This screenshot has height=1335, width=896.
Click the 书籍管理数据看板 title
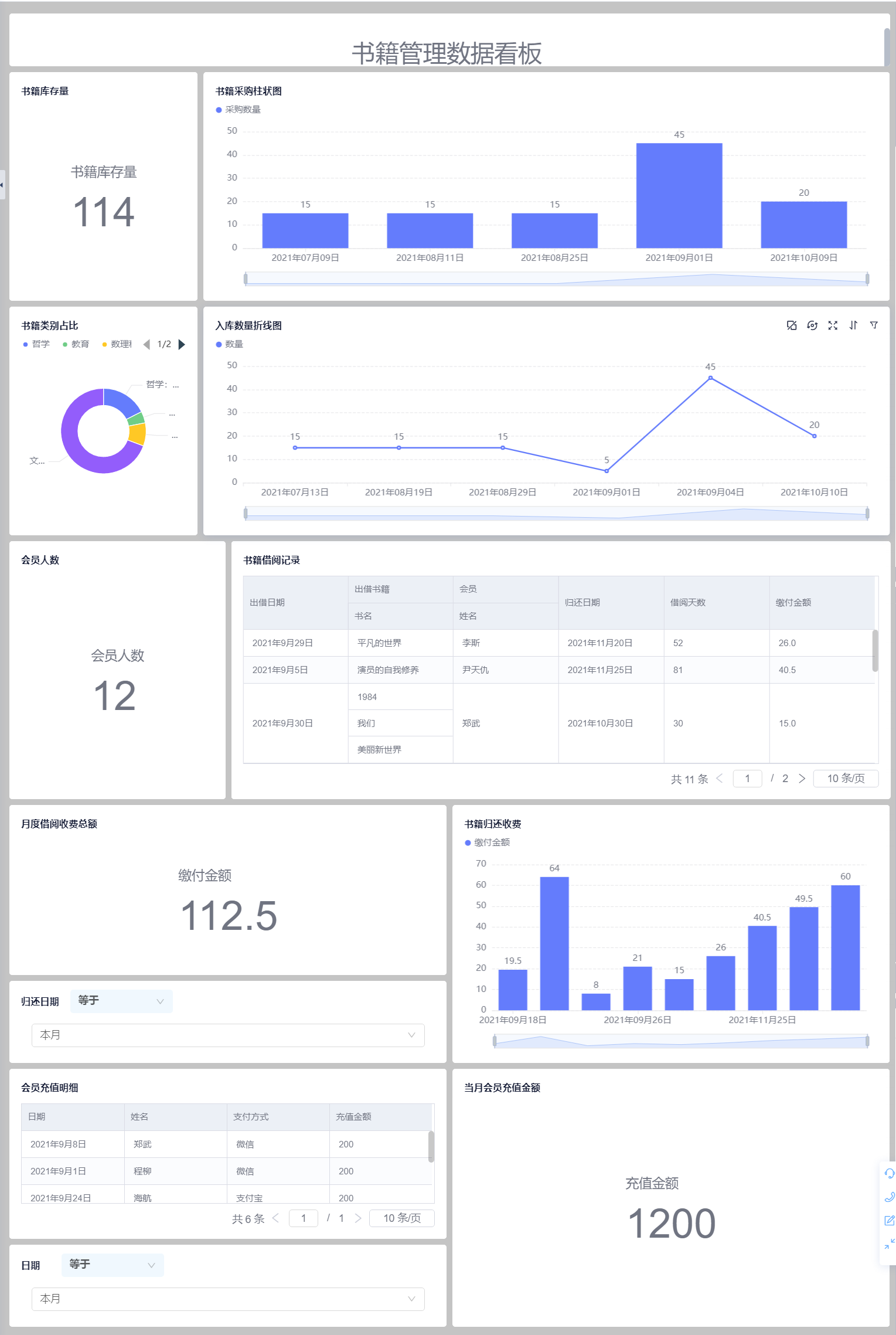[x=447, y=53]
